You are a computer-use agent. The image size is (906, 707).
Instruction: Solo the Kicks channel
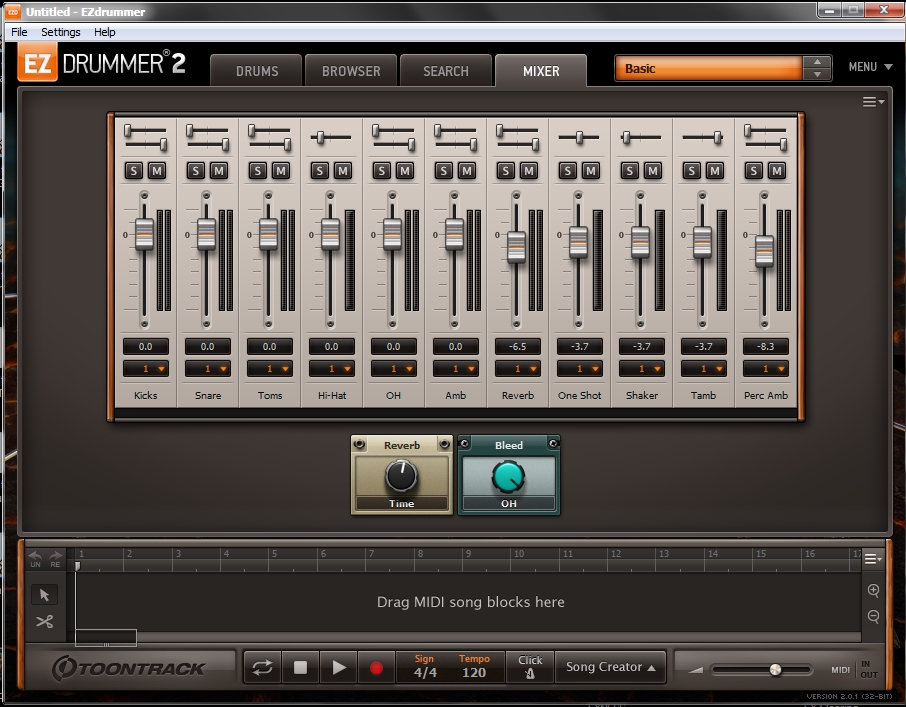coord(133,171)
